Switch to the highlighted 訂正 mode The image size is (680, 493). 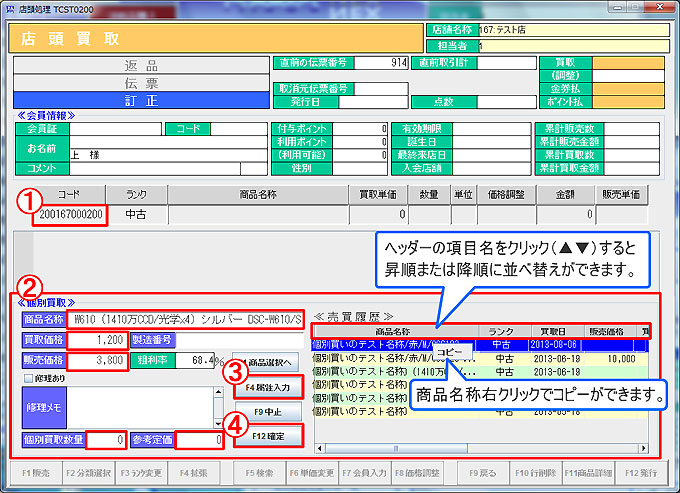click(x=140, y=100)
